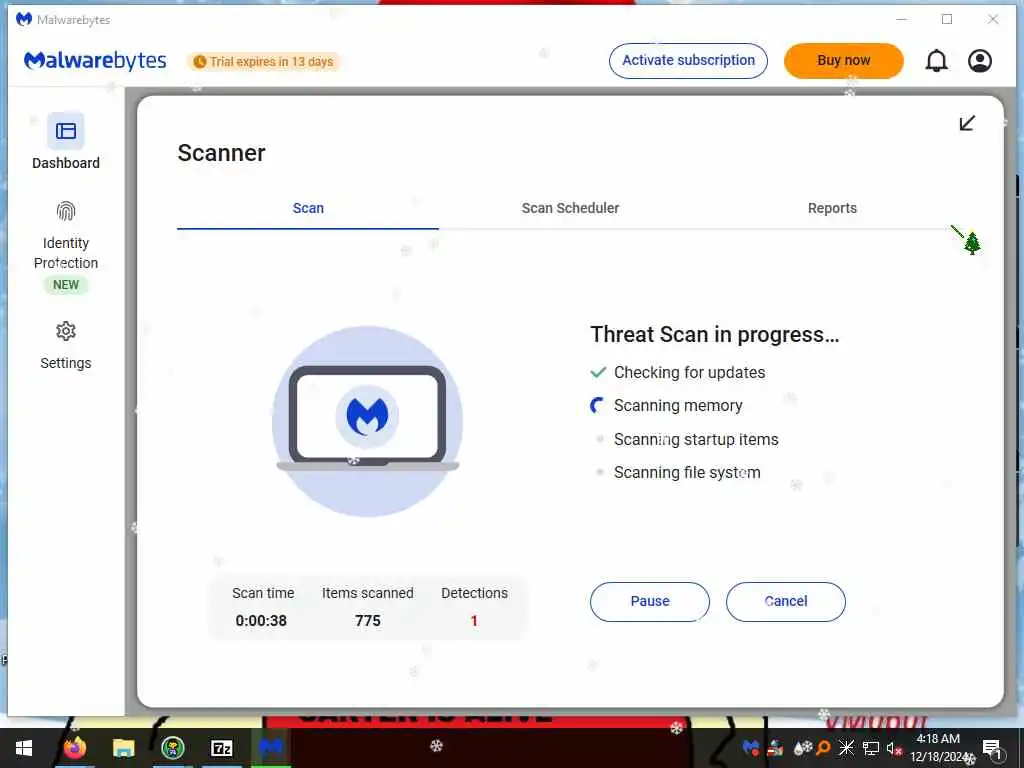Open the Dashboard sidebar icon

point(66,131)
